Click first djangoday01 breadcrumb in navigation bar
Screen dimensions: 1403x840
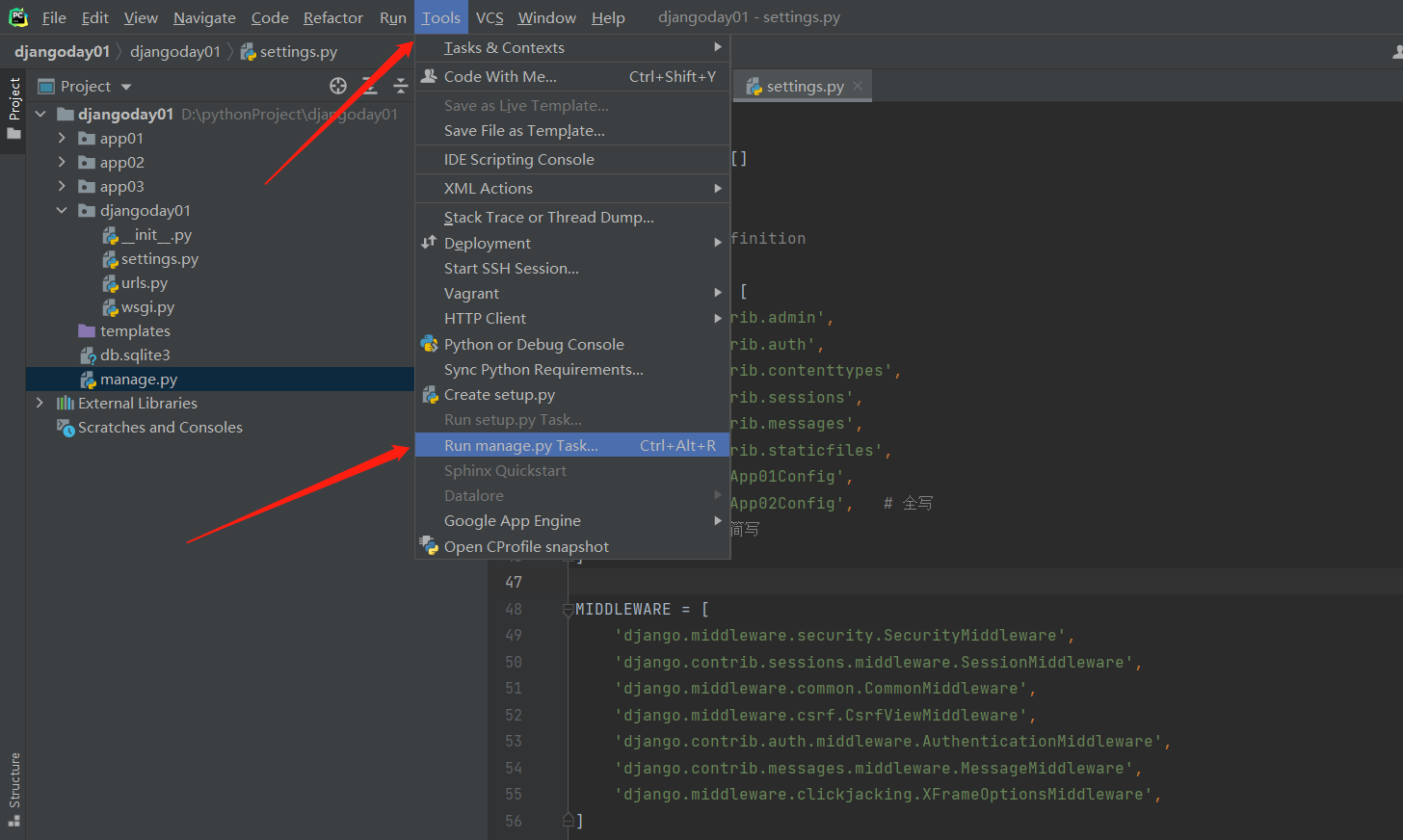[x=62, y=52]
